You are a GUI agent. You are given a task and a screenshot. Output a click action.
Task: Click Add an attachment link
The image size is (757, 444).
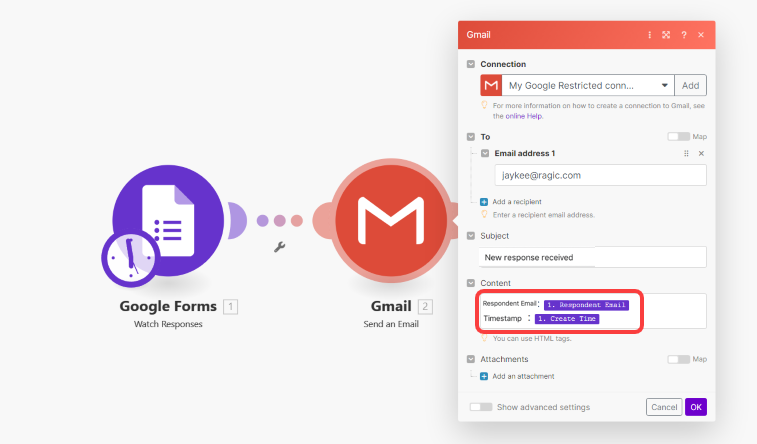click(523, 376)
